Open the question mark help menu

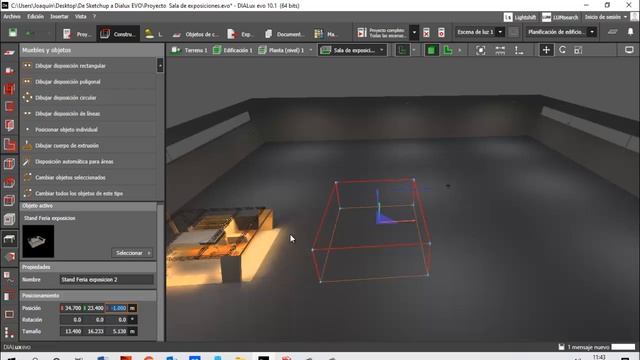click(94, 16)
